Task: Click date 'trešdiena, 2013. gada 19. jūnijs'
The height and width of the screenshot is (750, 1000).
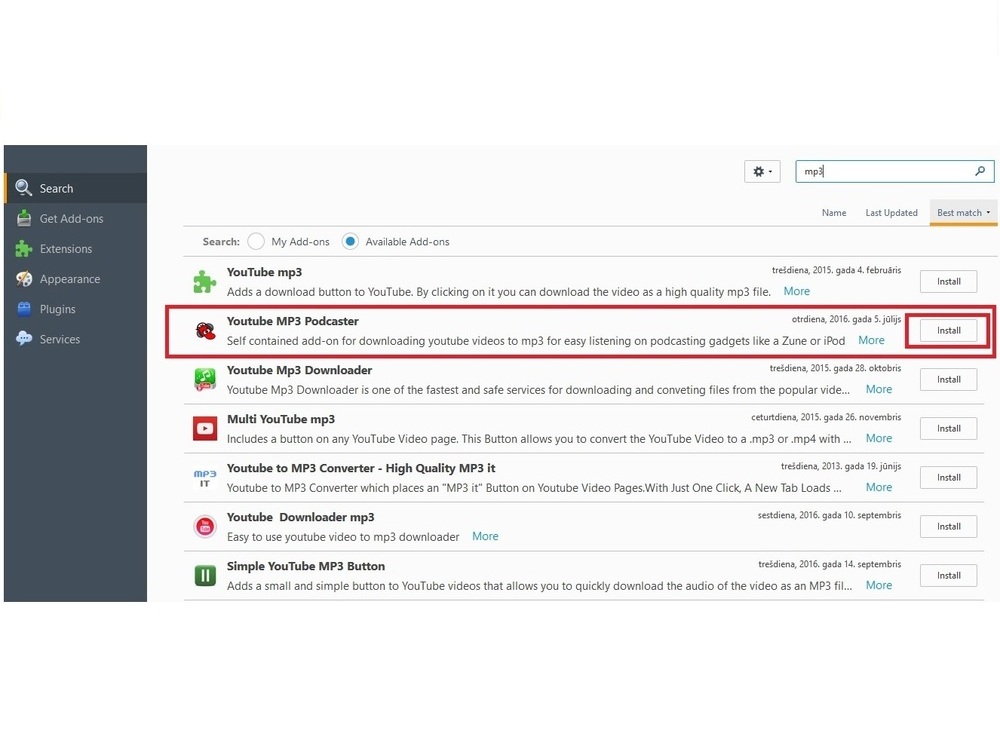Action: pyautogui.click(x=841, y=466)
